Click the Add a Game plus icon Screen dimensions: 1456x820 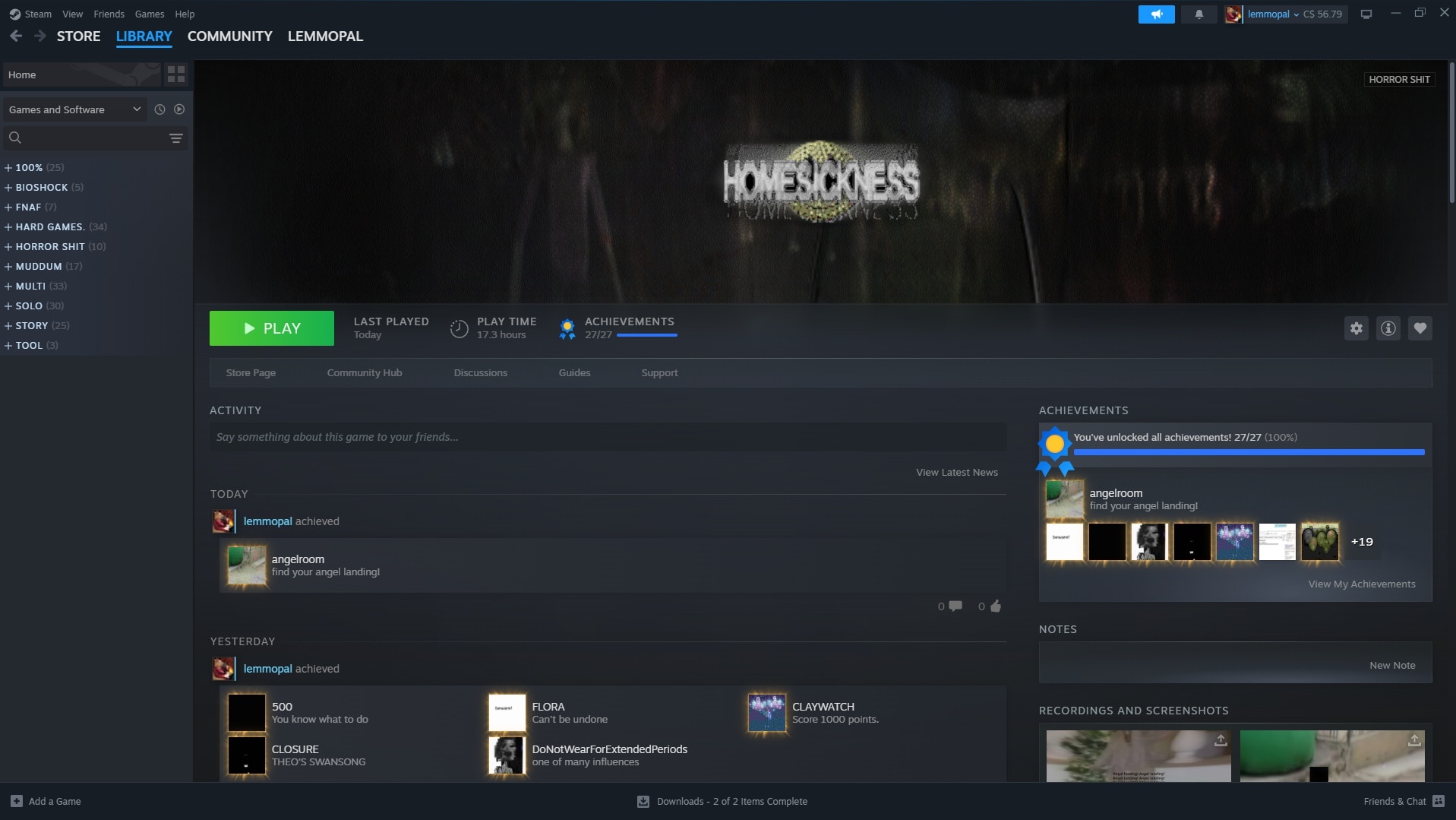tap(17, 801)
